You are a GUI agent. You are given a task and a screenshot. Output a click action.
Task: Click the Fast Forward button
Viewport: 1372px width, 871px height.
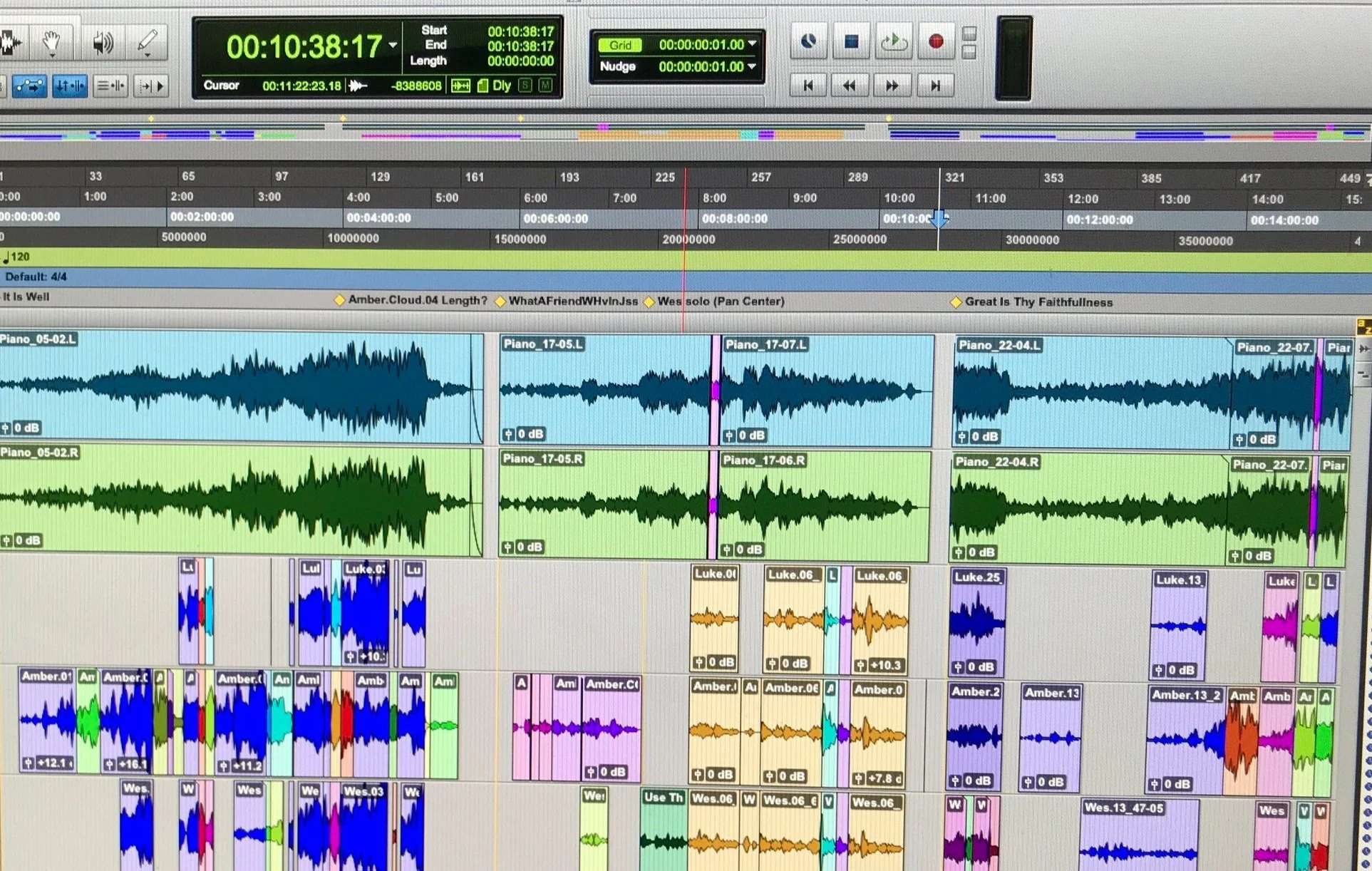(x=892, y=86)
